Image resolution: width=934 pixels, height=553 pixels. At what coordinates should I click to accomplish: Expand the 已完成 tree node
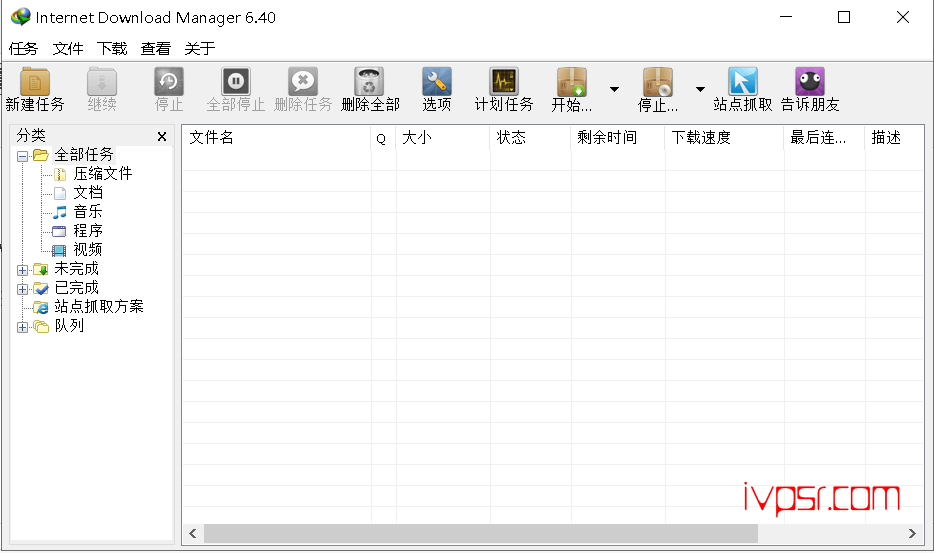23,289
